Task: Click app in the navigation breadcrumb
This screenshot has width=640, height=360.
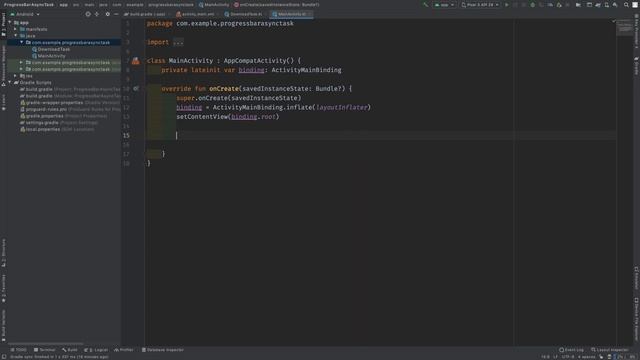Action: pyautogui.click(x=64, y=5)
